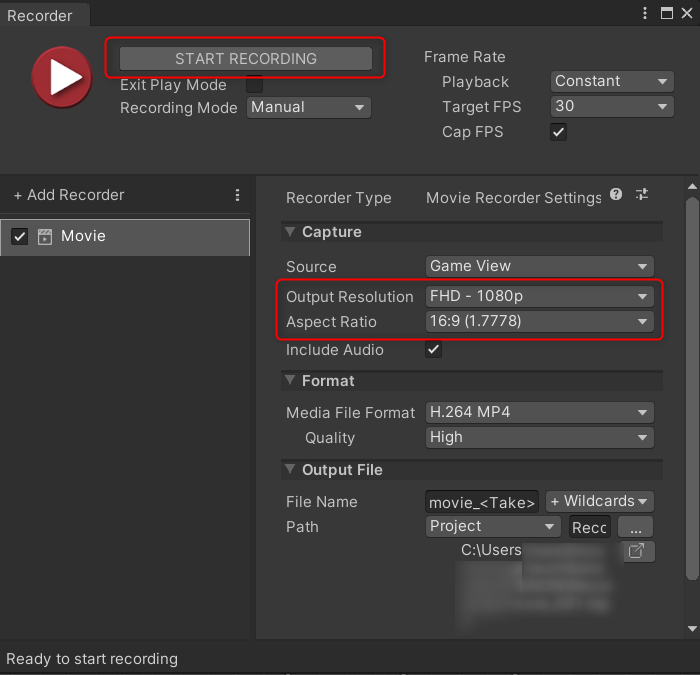Open recorder list options menu

coord(237,195)
